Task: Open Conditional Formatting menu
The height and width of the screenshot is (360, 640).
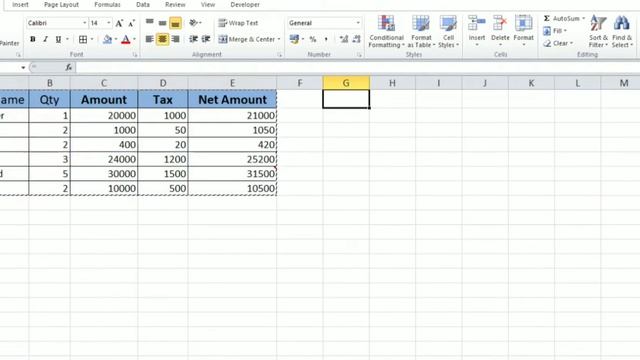Action: click(386, 32)
